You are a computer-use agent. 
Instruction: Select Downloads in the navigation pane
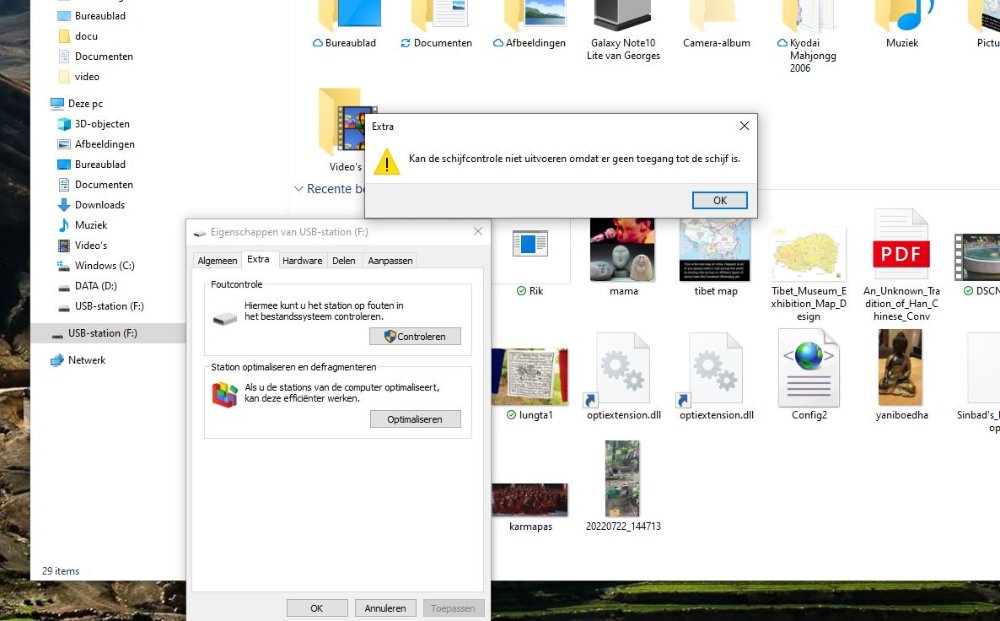99,205
